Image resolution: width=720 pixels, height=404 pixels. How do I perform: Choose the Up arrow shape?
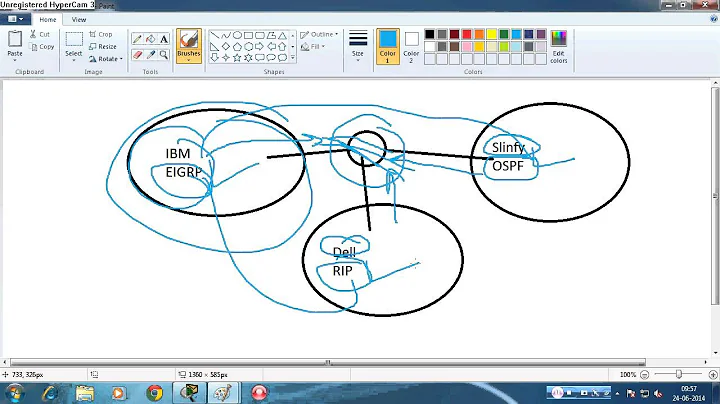(x=282, y=46)
